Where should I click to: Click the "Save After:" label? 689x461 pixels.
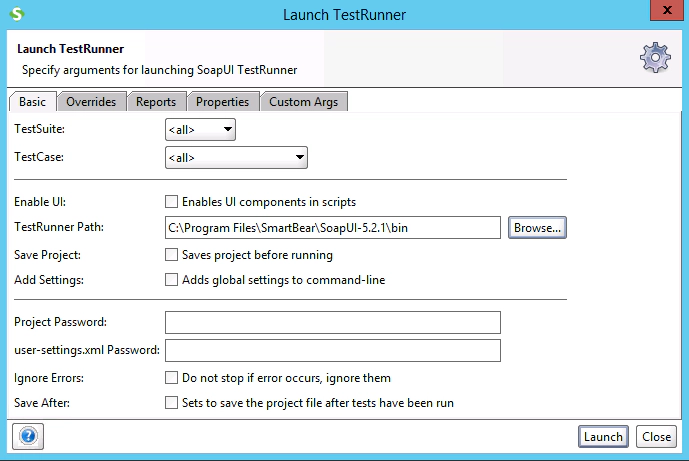coord(42,403)
